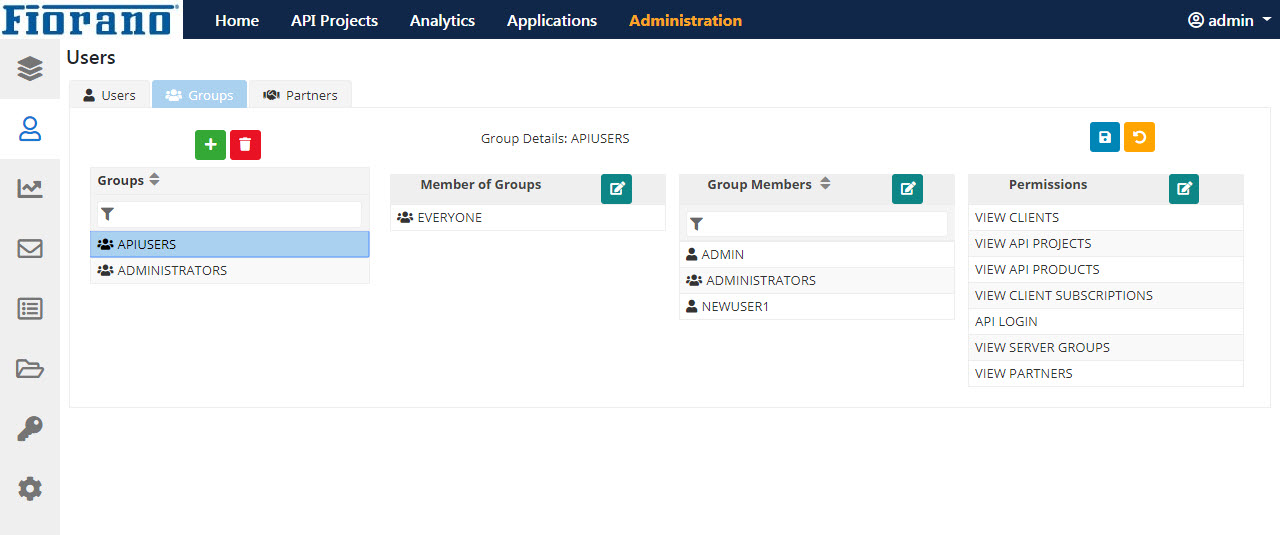Sort the Groups column
Viewport: 1280px width, 535px height.
(x=154, y=181)
